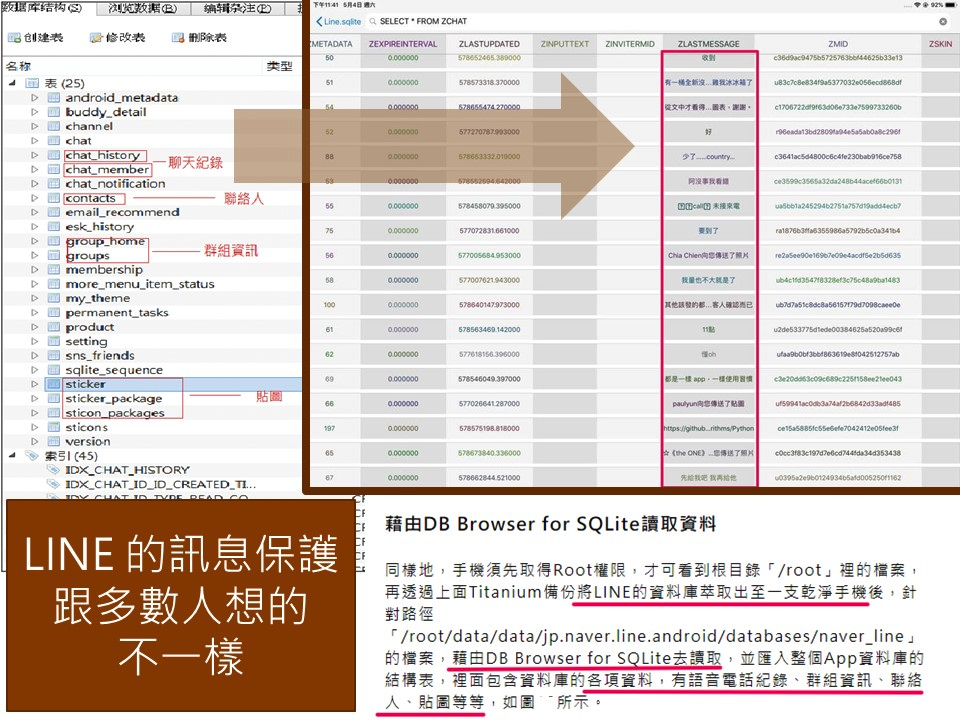This screenshot has width=960, height=720.
Task: Click the table icon beside my_theme
Action: point(54,298)
